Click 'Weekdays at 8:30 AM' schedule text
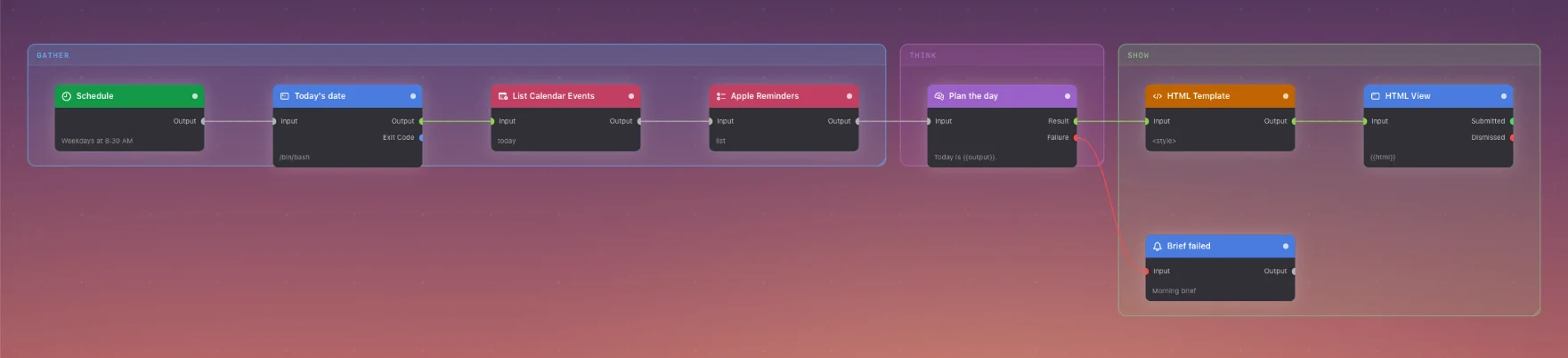This screenshot has width=1568, height=358. click(x=97, y=141)
